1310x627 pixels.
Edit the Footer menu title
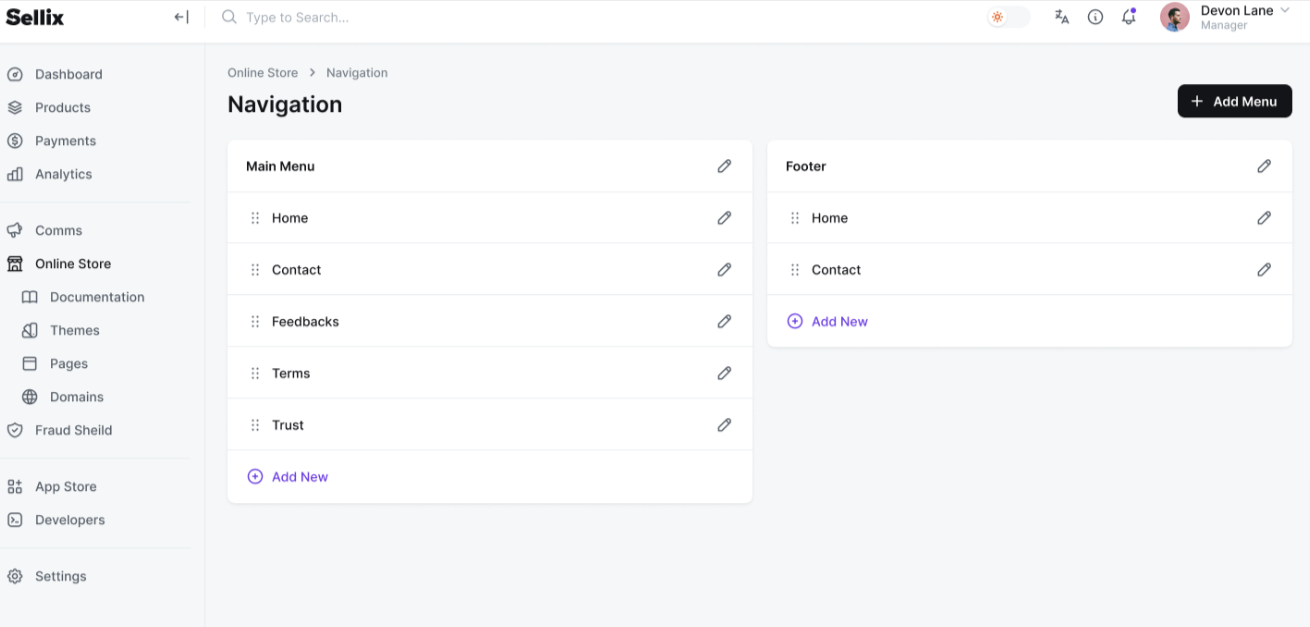coord(1264,166)
